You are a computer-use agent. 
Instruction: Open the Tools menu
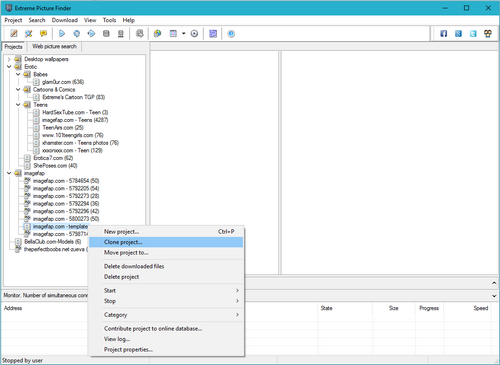pyautogui.click(x=109, y=20)
